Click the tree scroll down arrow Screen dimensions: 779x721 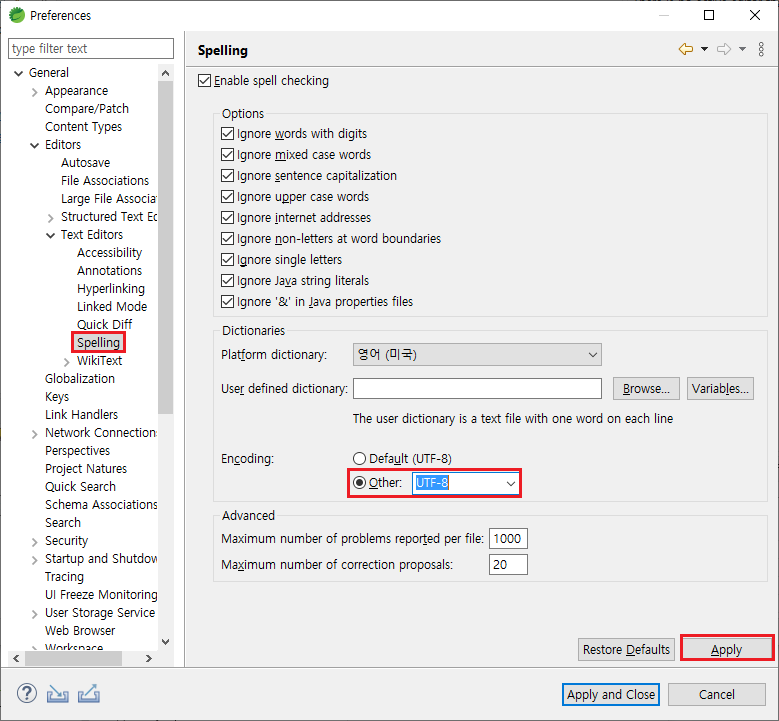click(x=166, y=641)
